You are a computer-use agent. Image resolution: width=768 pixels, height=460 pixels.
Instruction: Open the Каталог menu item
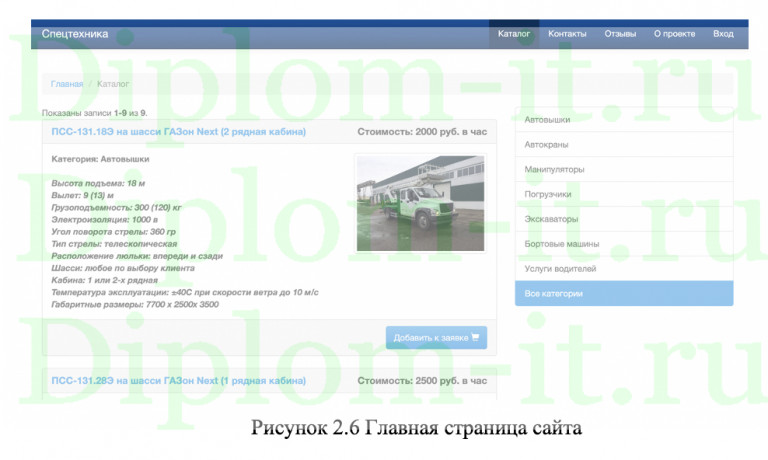[x=514, y=34]
